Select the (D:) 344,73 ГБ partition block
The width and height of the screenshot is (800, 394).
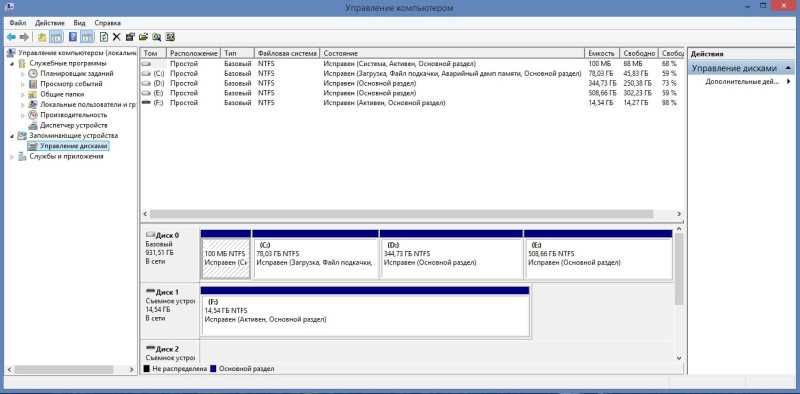(x=452, y=254)
